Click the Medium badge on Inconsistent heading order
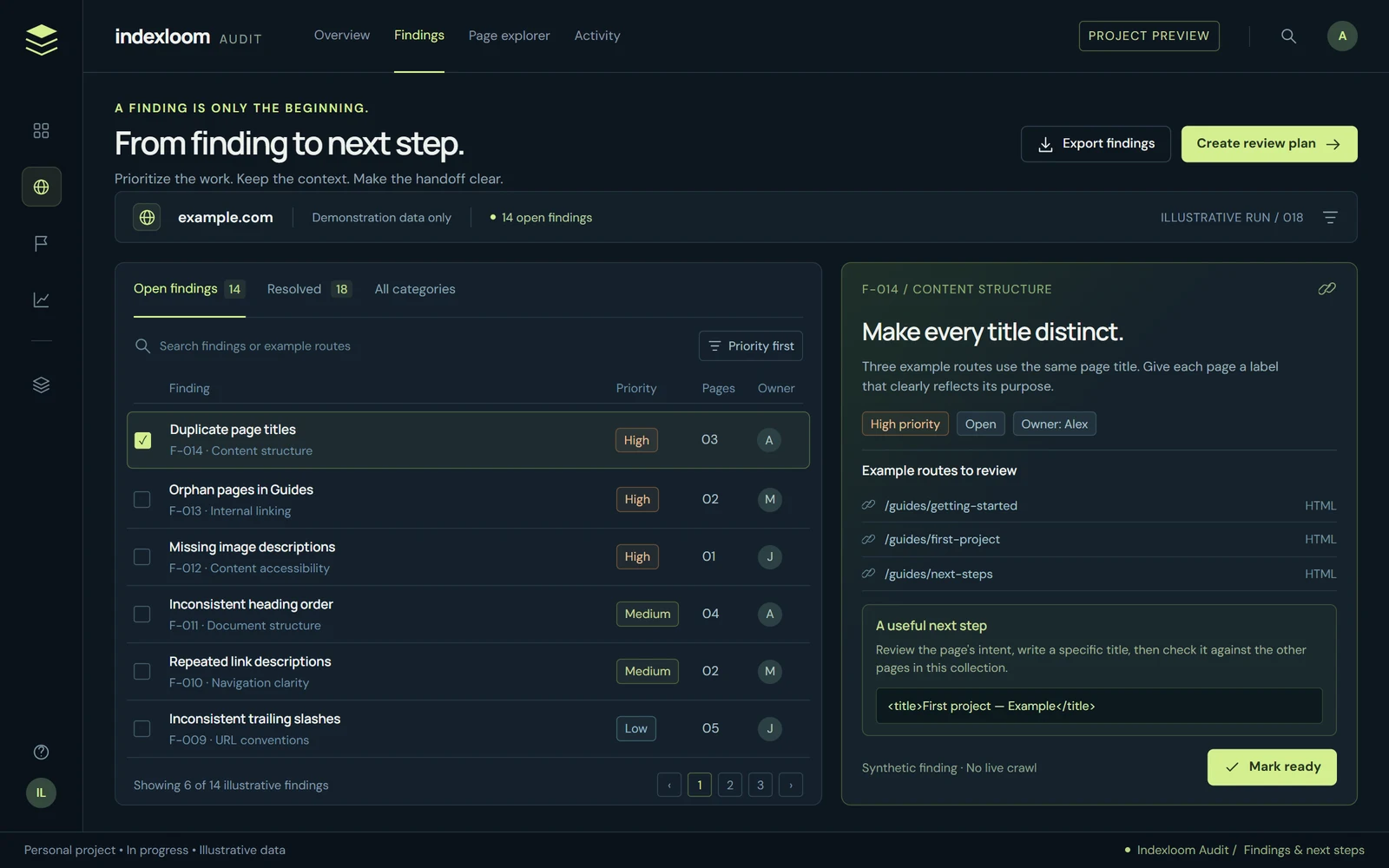The width and height of the screenshot is (1389, 868). click(x=648, y=614)
